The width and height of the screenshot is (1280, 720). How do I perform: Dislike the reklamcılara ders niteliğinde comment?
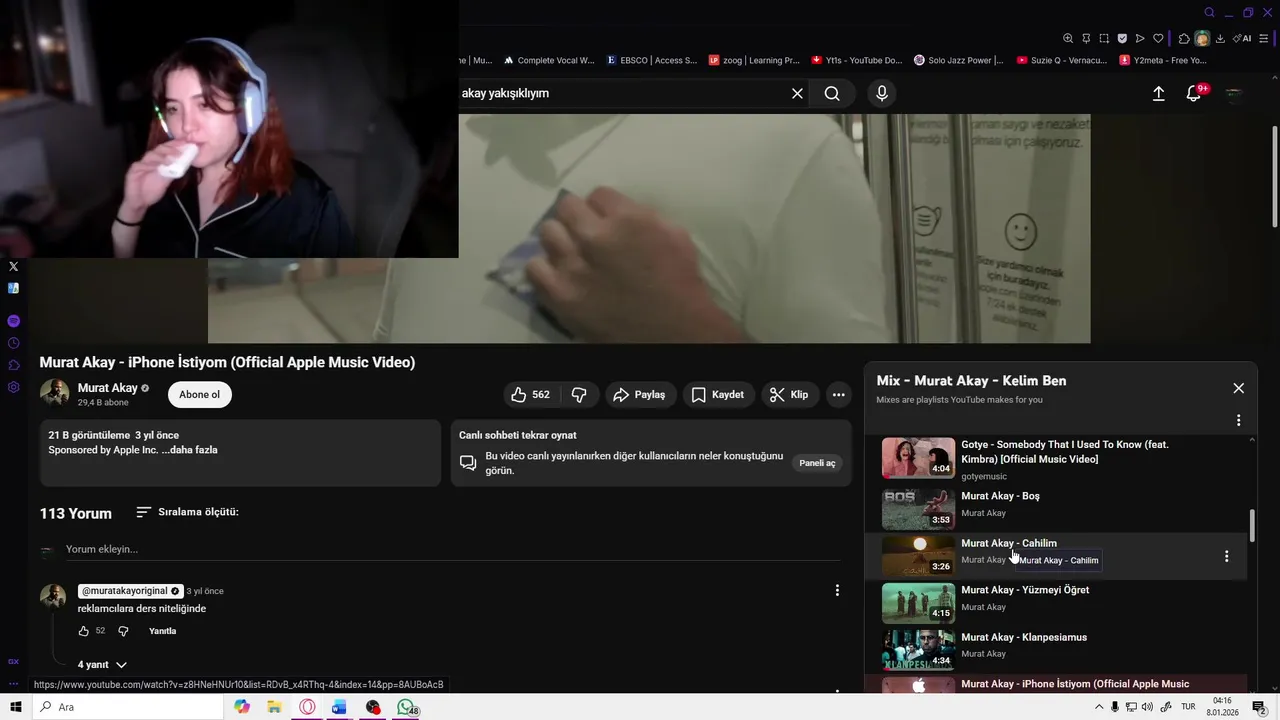[123, 631]
